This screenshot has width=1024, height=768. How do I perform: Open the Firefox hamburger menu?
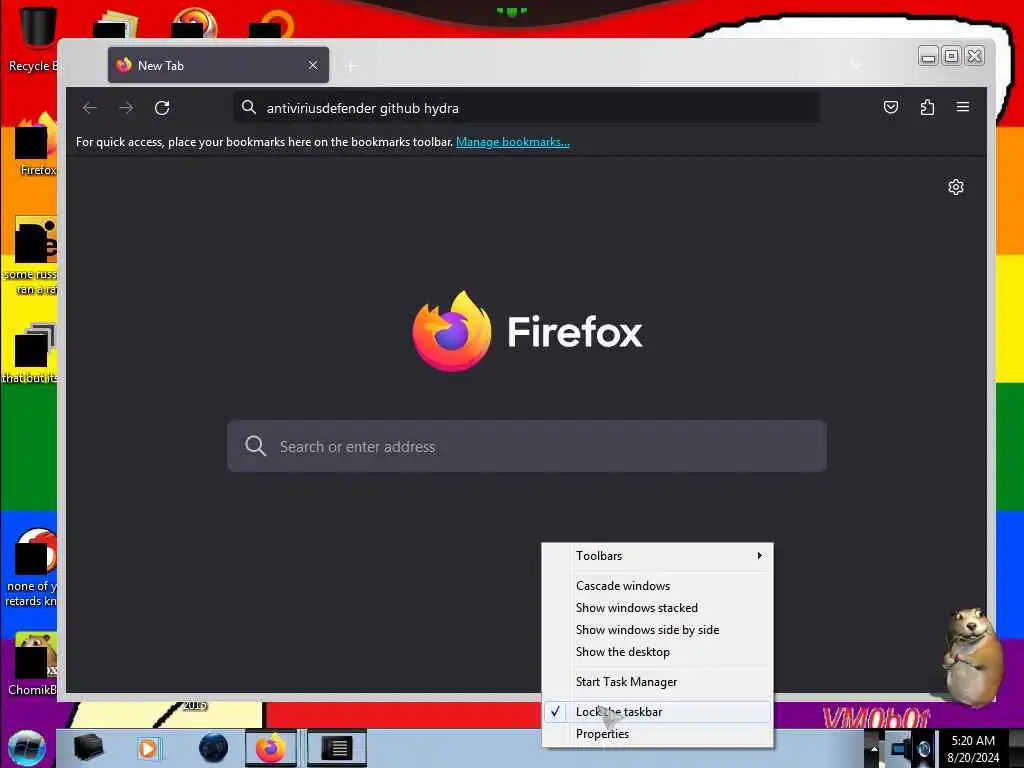963,107
